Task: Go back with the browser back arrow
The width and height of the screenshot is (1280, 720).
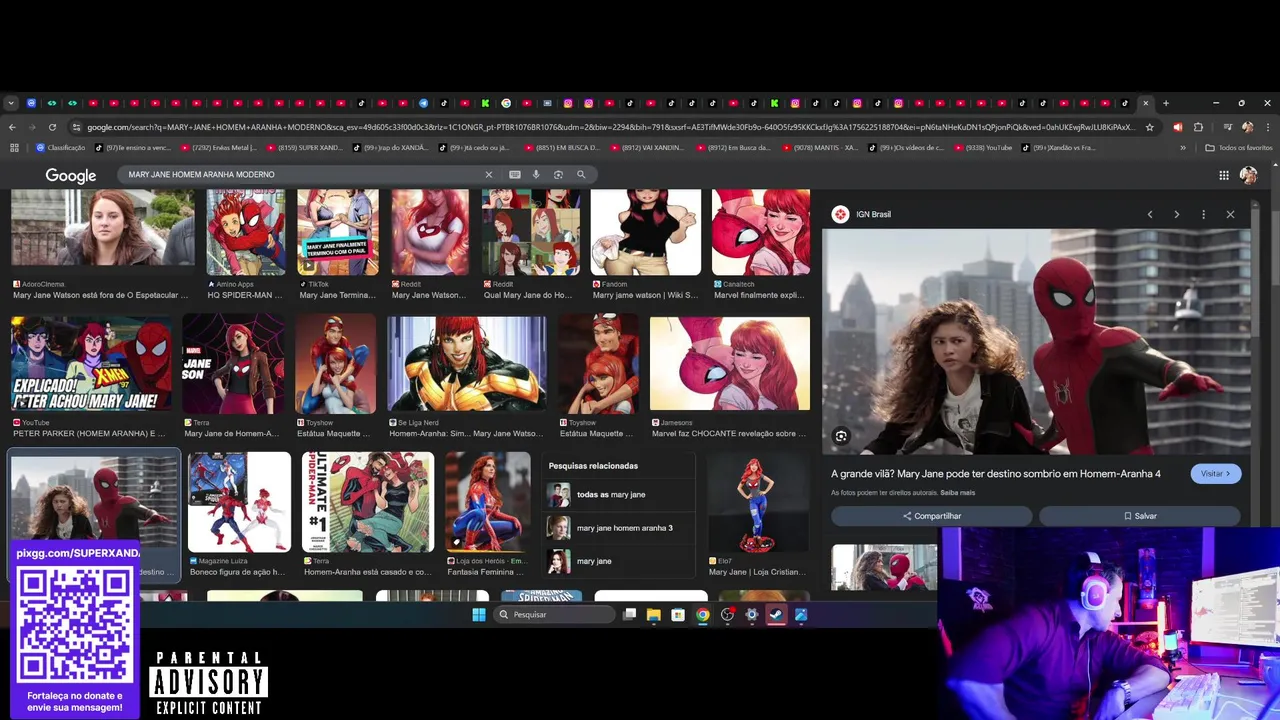Action: (12, 127)
